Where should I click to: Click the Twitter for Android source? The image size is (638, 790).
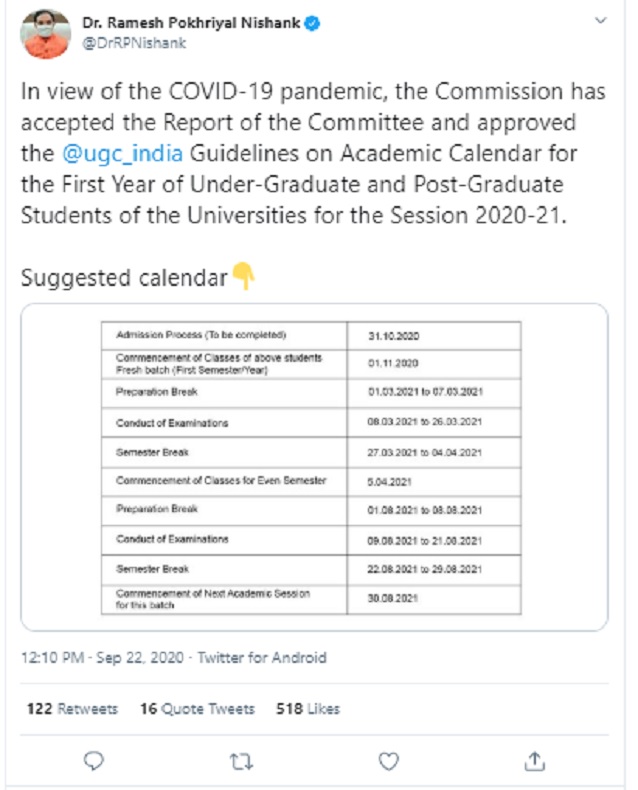coord(262,658)
